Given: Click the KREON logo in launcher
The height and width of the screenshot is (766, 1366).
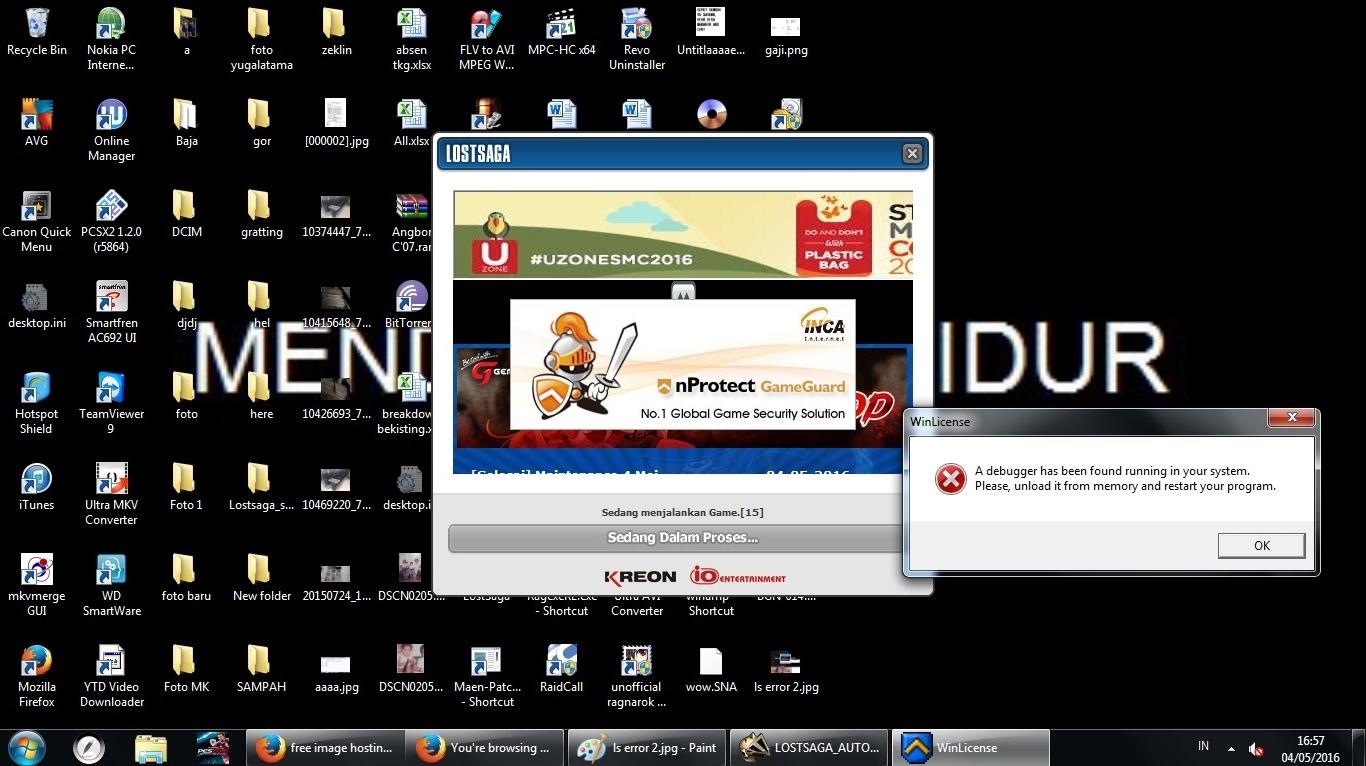Looking at the screenshot, I should 640,577.
